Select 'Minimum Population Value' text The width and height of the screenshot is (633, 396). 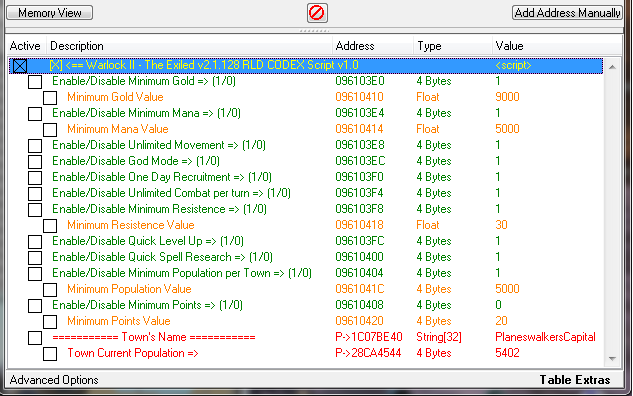pos(129,289)
